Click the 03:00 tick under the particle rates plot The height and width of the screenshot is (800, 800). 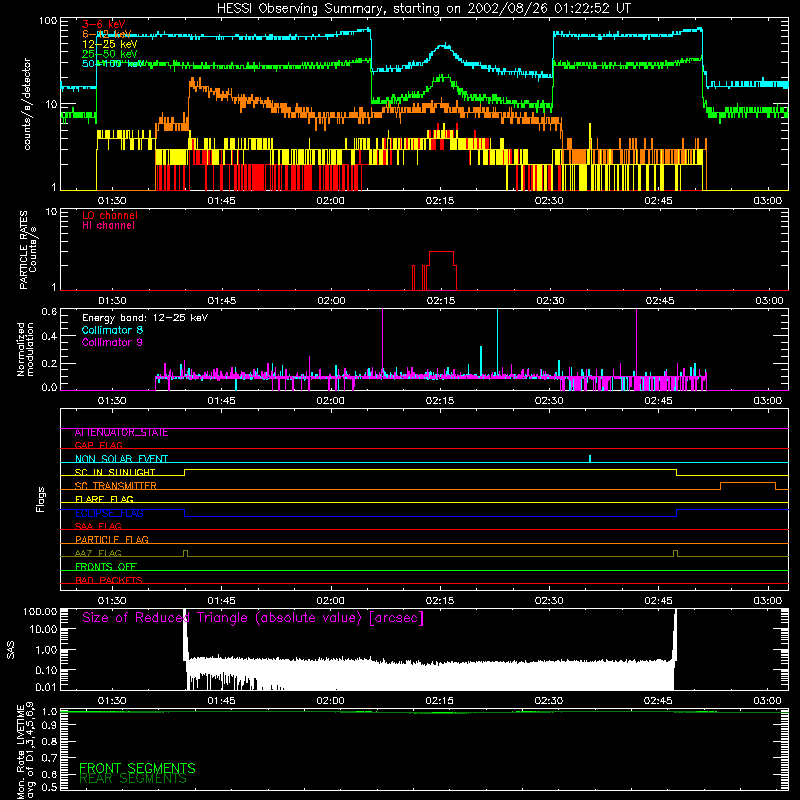point(769,301)
